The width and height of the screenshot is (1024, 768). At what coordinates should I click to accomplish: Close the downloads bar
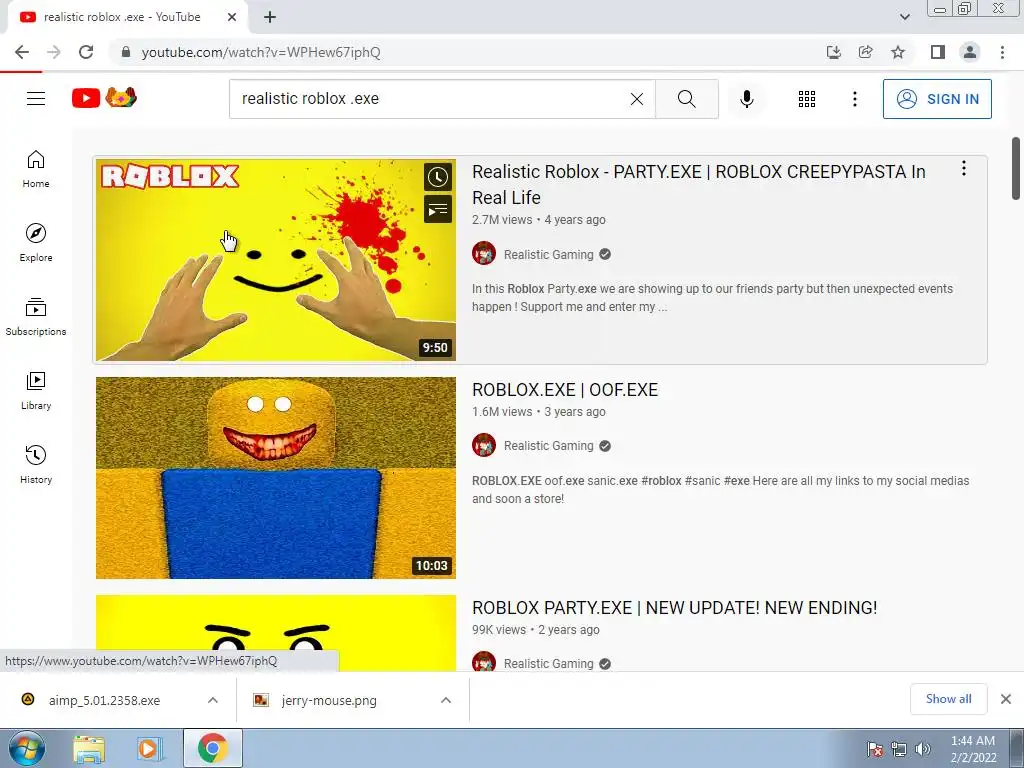tap(1006, 699)
